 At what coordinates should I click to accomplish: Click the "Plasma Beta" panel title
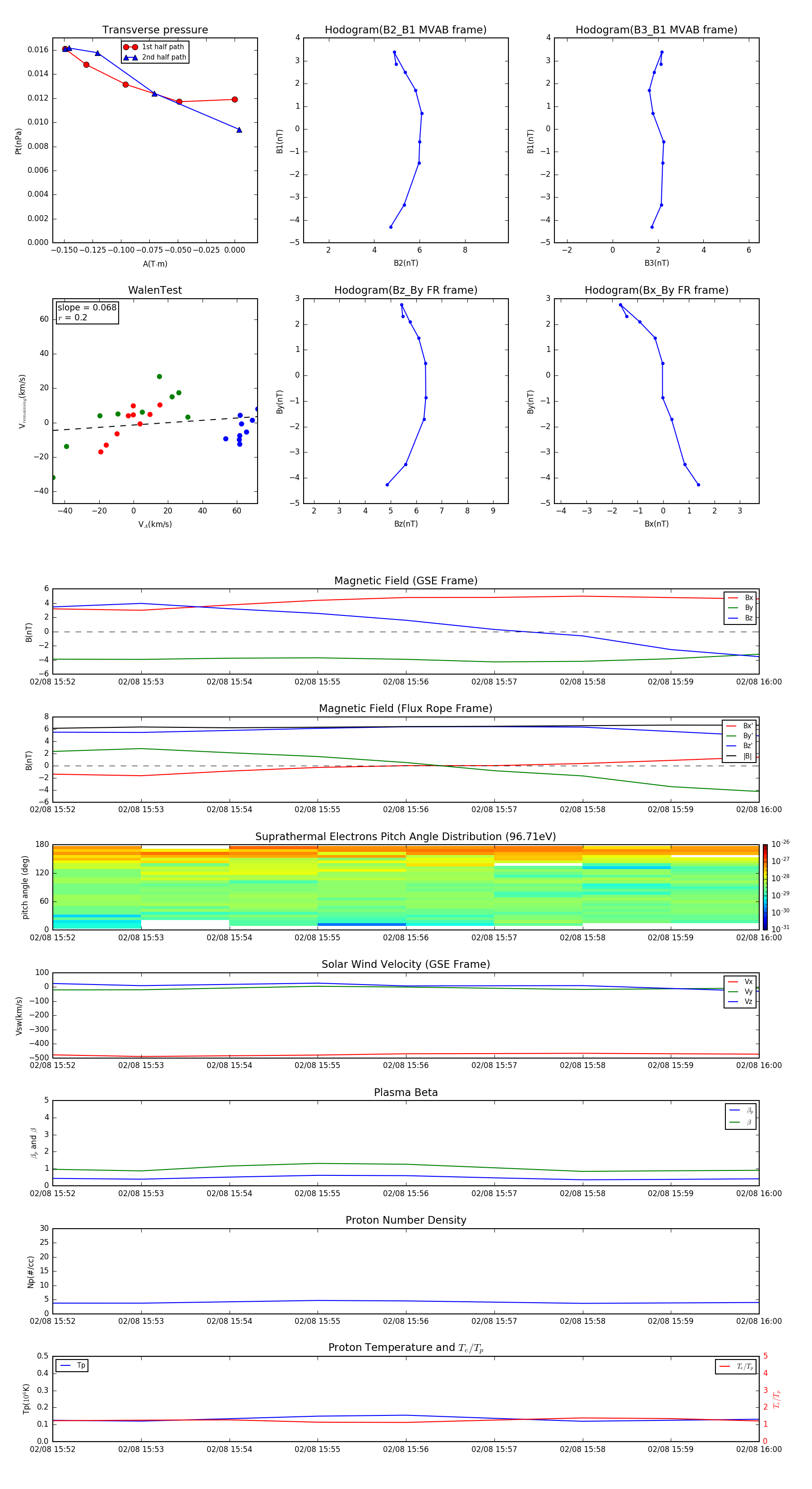tap(406, 1093)
